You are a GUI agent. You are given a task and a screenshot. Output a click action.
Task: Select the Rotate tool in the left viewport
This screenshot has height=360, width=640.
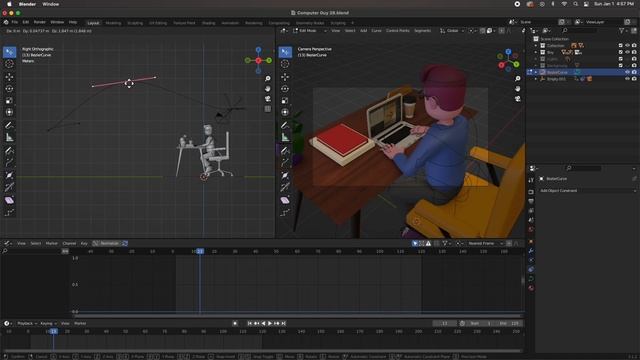pyautogui.click(x=9, y=89)
